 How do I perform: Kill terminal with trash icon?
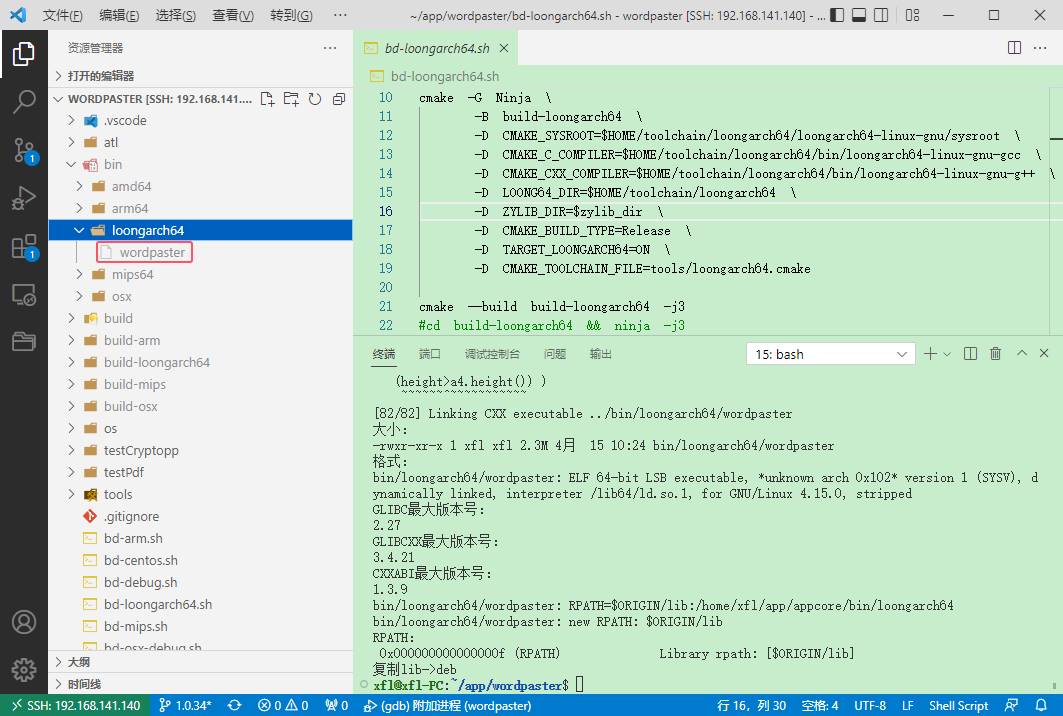pos(995,354)
